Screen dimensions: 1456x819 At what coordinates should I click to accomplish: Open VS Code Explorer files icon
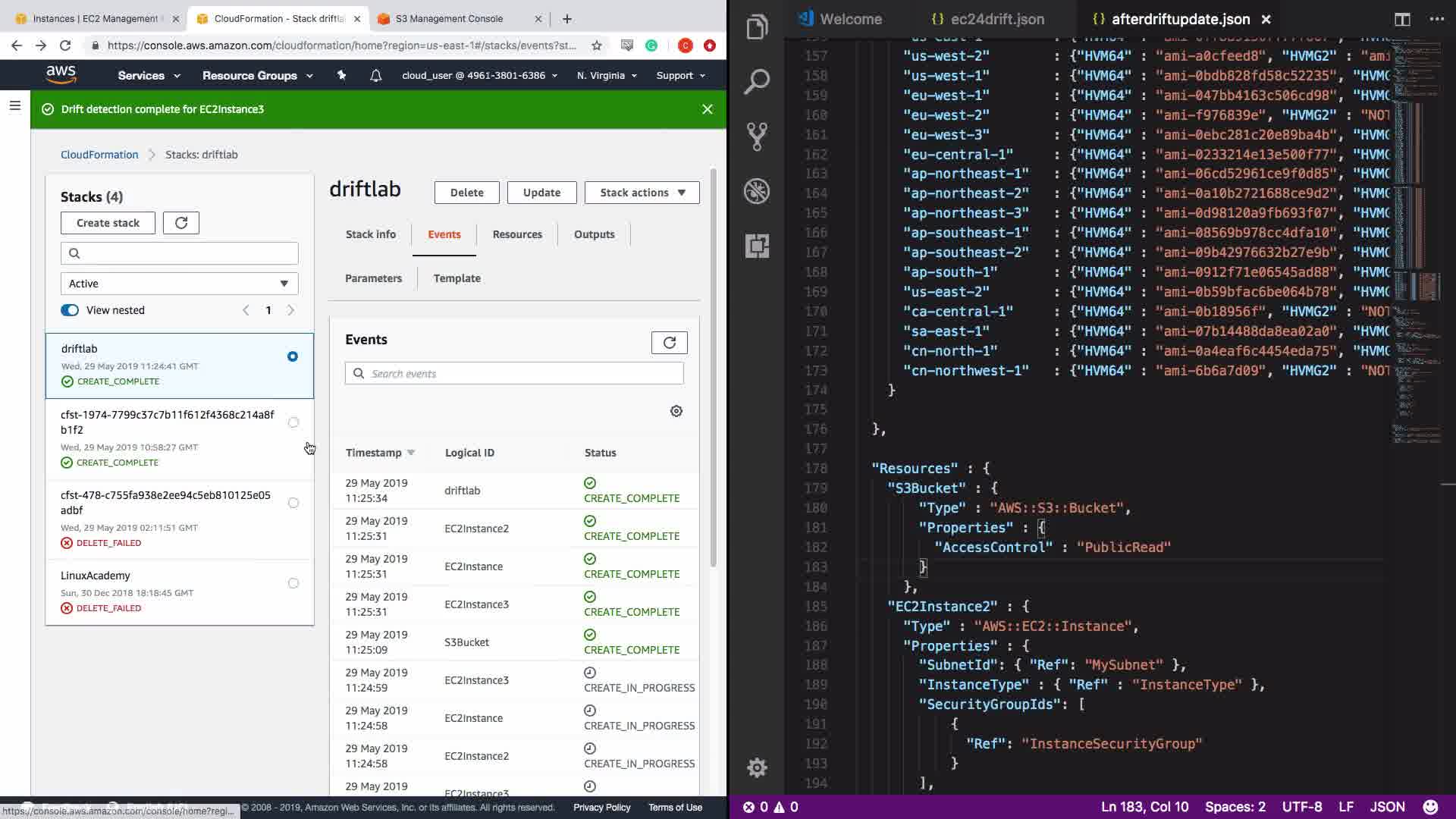click(757, 28)
